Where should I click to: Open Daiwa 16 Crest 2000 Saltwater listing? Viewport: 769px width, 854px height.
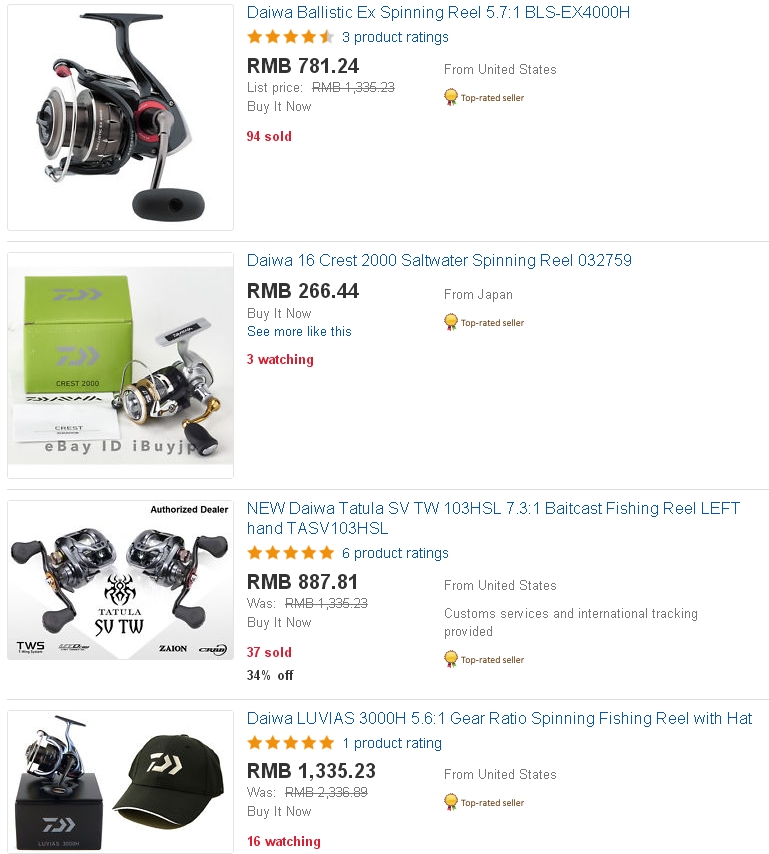[x=439, y=261]
